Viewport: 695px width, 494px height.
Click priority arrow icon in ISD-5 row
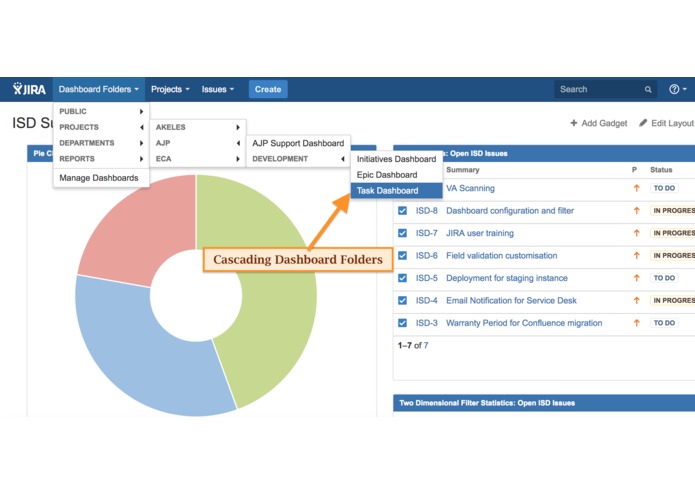636,278
